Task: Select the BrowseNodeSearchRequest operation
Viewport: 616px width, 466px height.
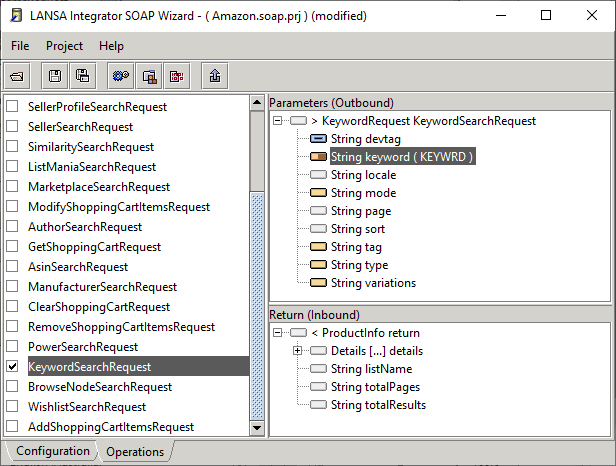Action: tap(100, 387)
